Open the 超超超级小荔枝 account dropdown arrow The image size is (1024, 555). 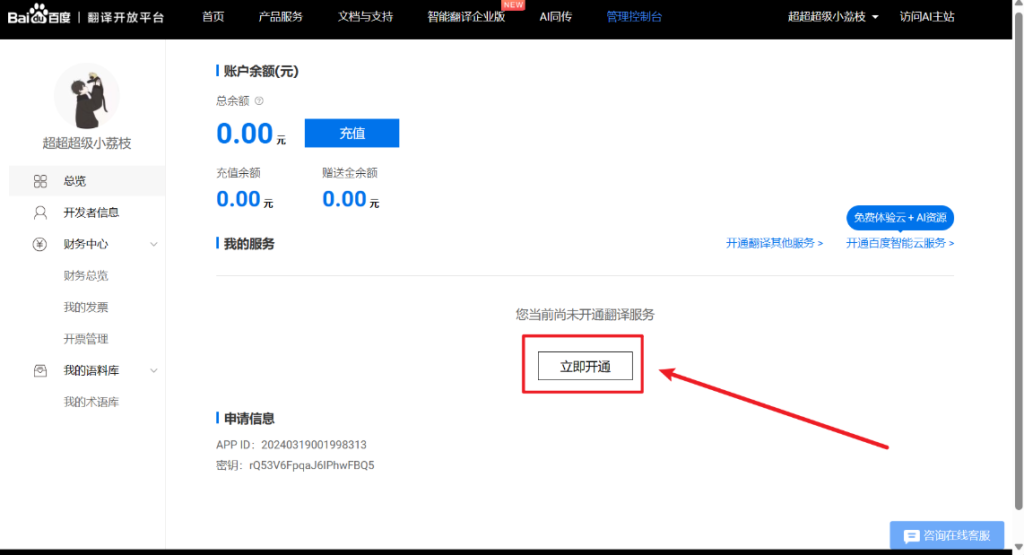pos(875,17)
